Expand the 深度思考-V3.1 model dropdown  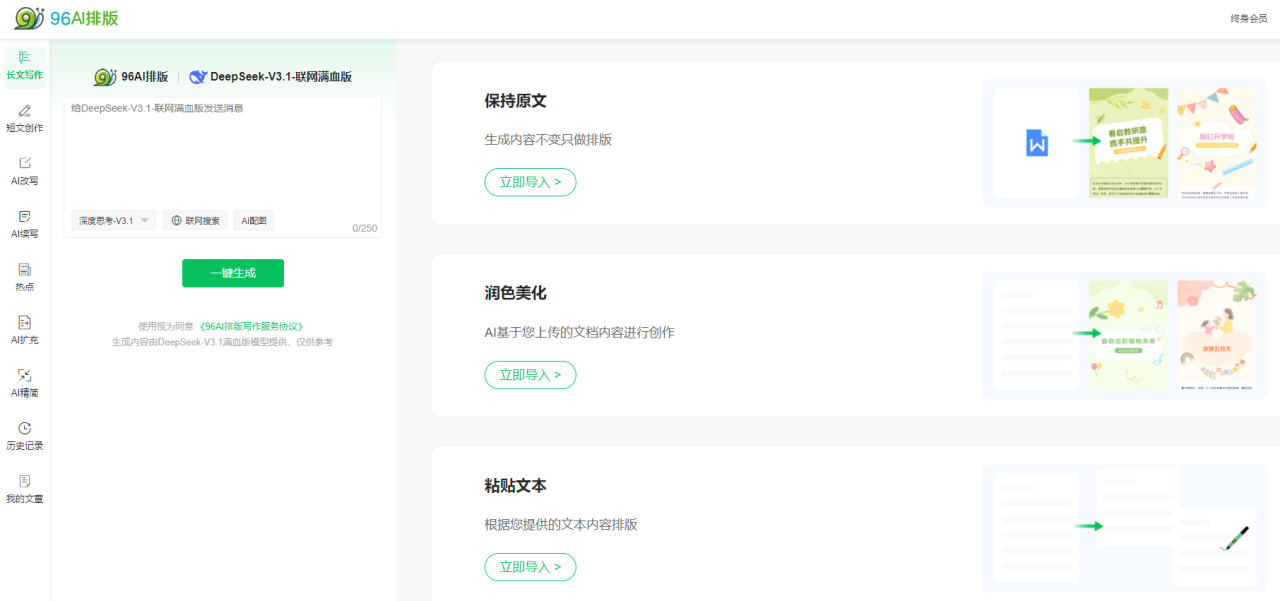[x=113, y=221]
